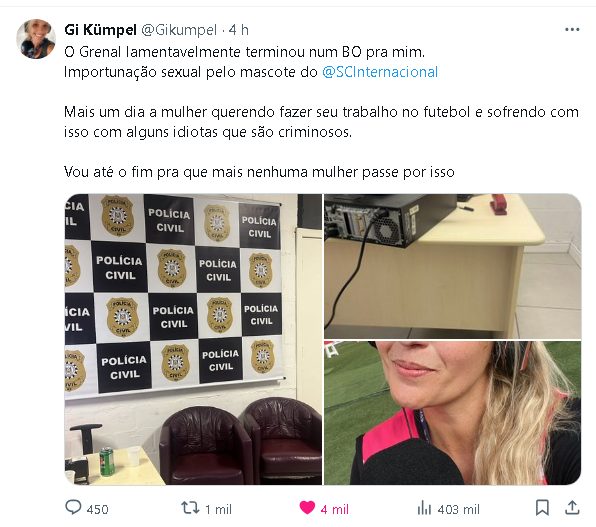Open the @SCInternacional mention link
Image resolution: width=596 pixels, height=527 pixels.
pyautogui.click(x=380, y=72)
